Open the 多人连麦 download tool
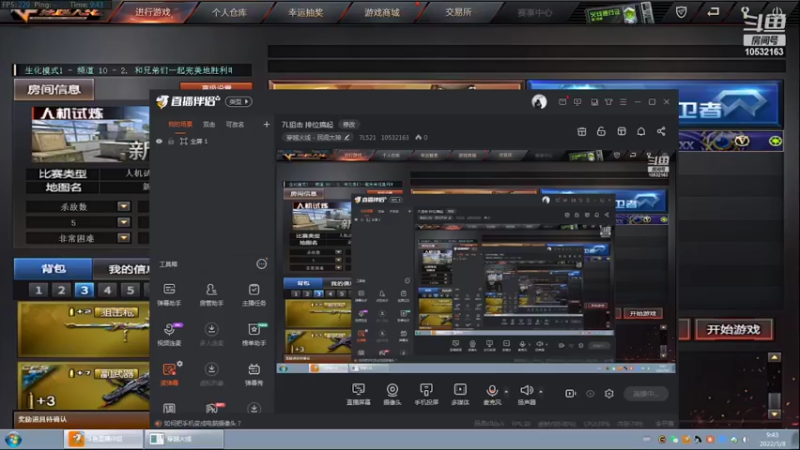This screenshot has width=800, height=450. (211, 334)
